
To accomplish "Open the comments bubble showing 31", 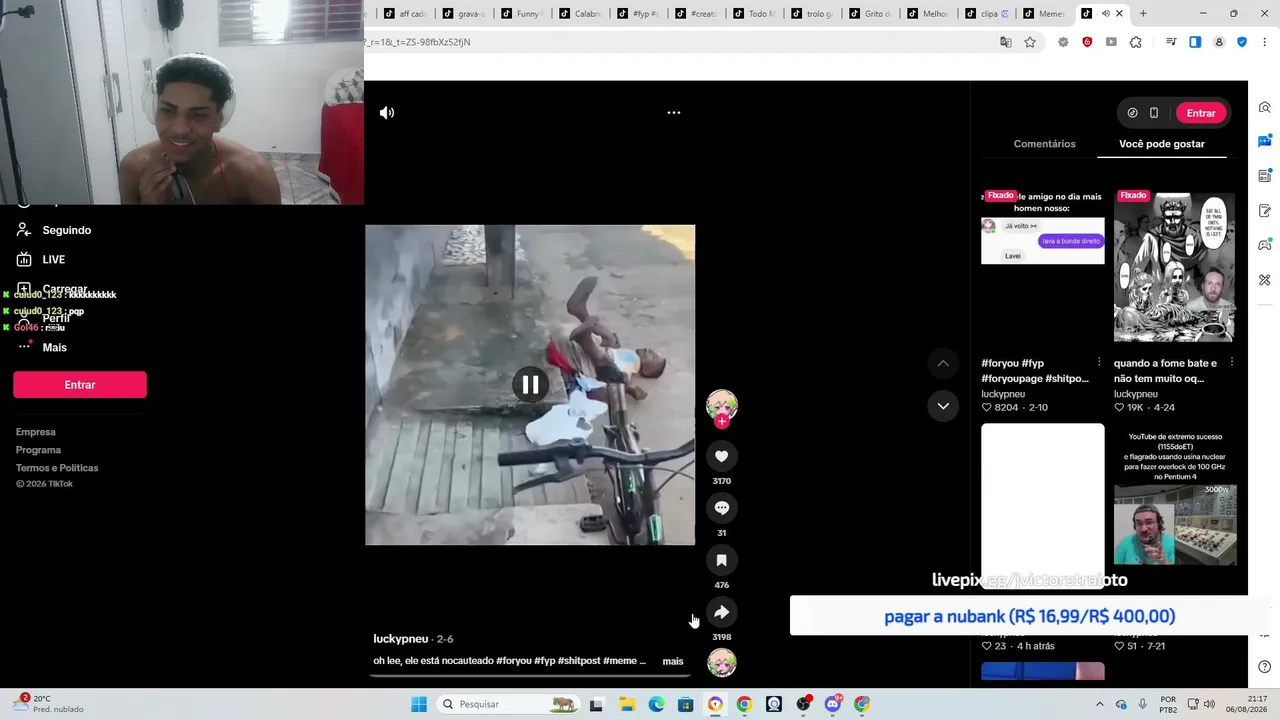I will (721, 508).
